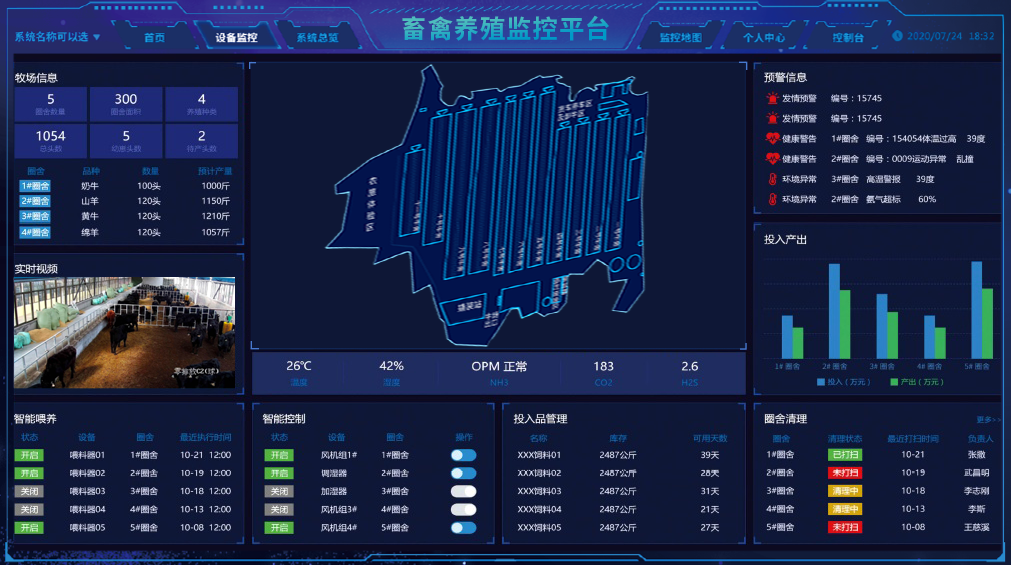
Task: Click thermometer icon for 3#圈舍 高温警报
Action: pos(771,179)
